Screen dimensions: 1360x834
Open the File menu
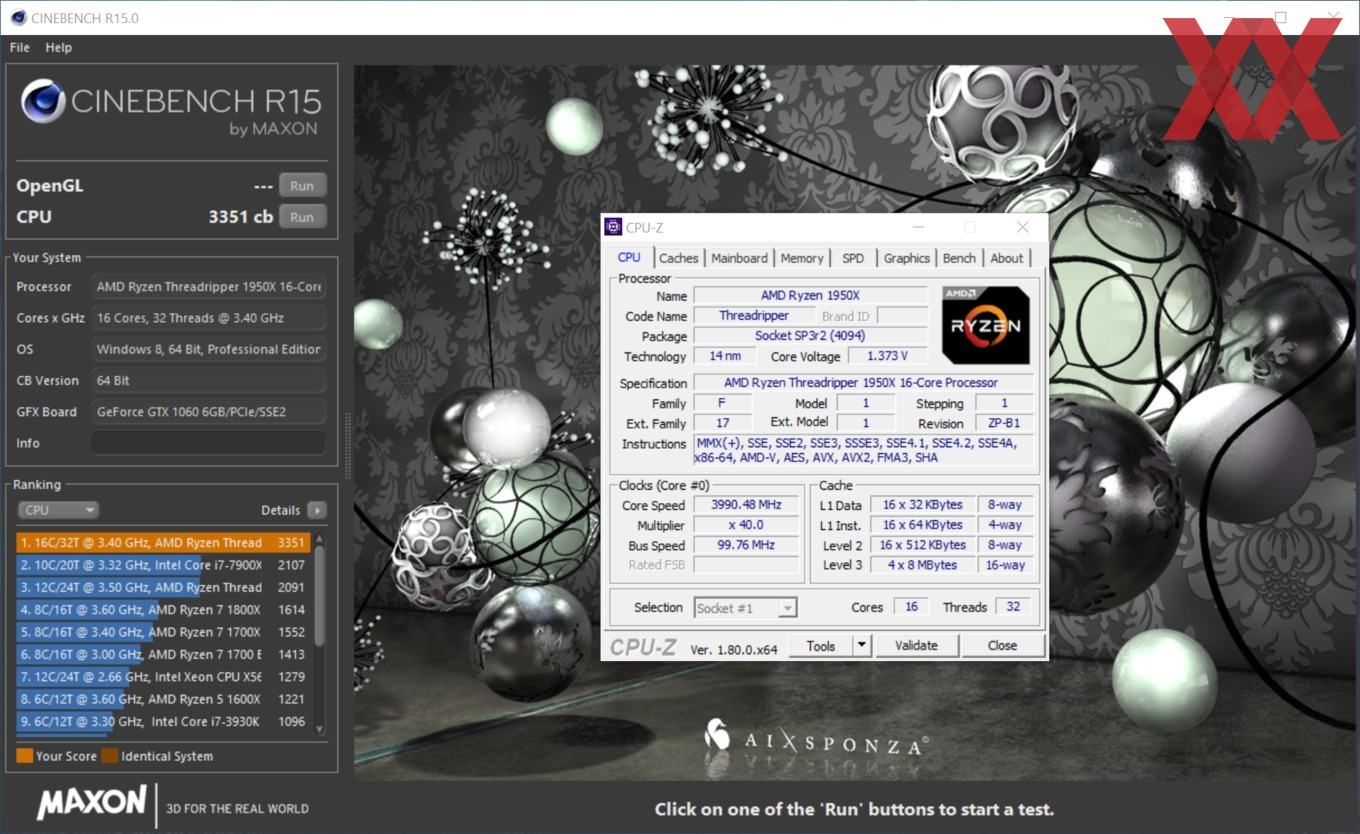pyautogui.click(x=20, y=47)
